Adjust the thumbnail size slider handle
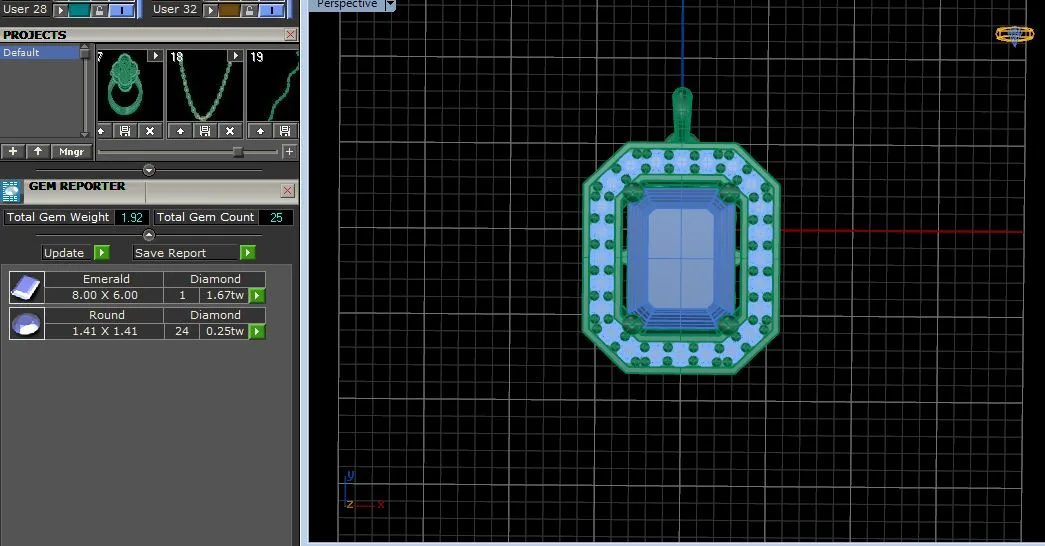This screenshot has height=546, width=1045. [237, 152]
